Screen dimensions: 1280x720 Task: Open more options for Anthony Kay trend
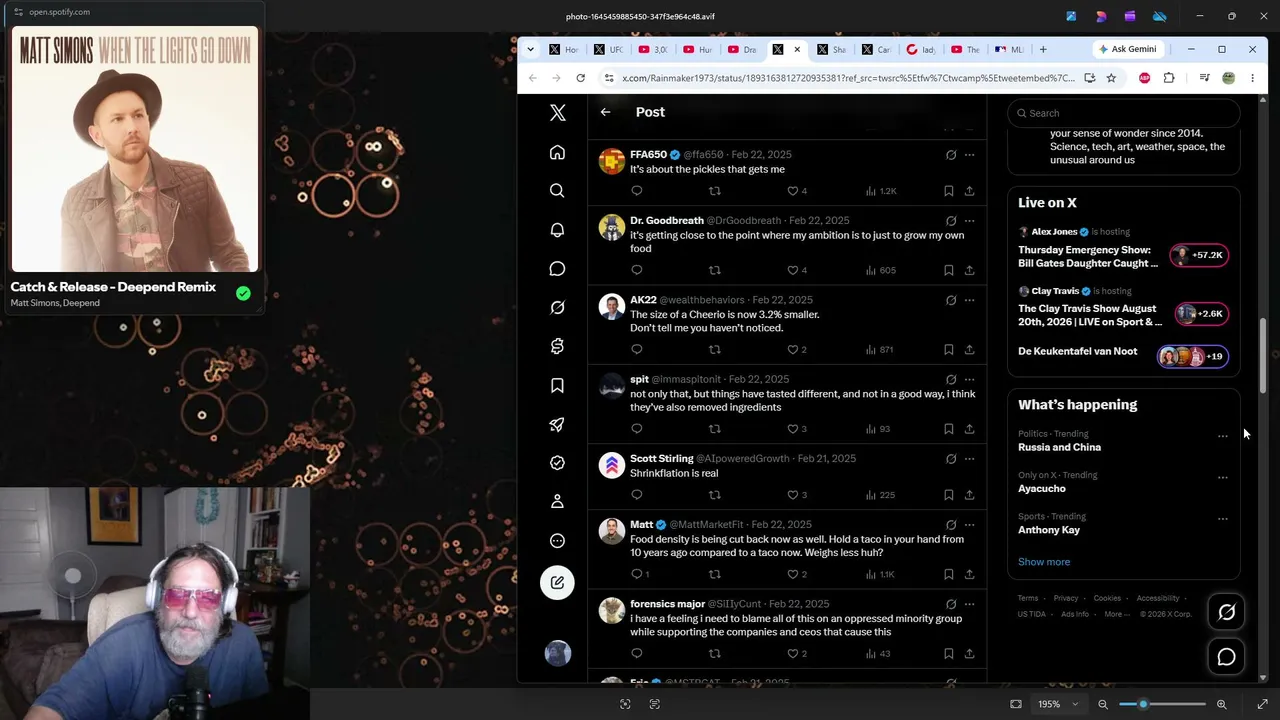point(1222,519)
